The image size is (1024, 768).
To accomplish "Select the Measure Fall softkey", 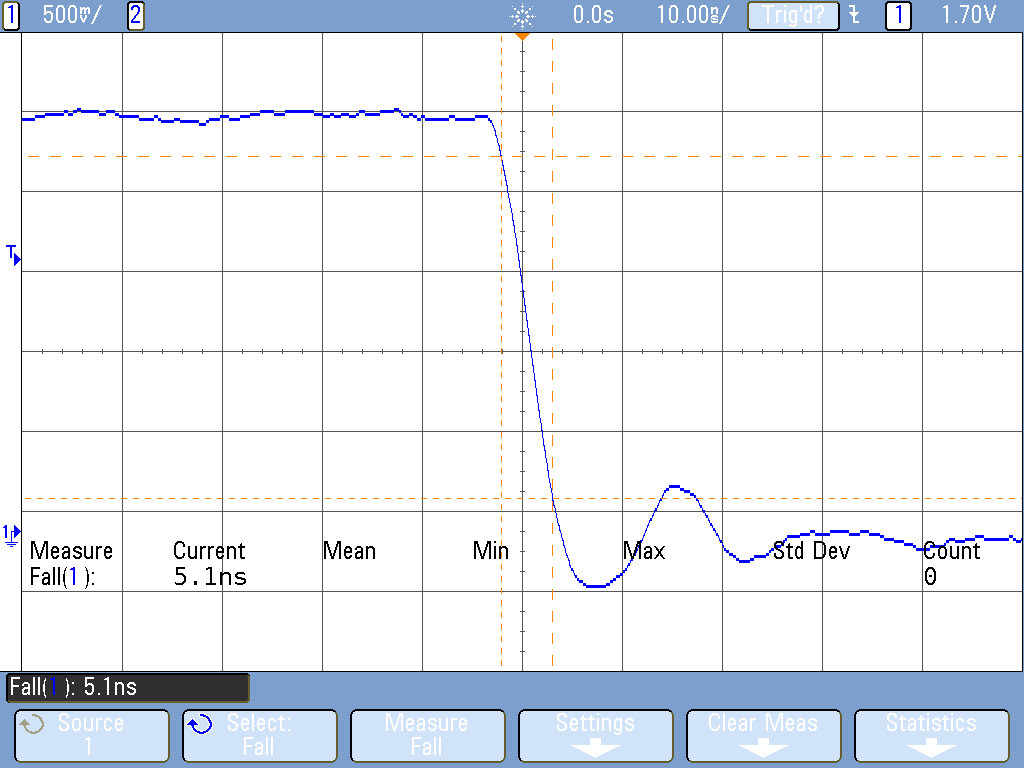I will [x=427, y=736].
